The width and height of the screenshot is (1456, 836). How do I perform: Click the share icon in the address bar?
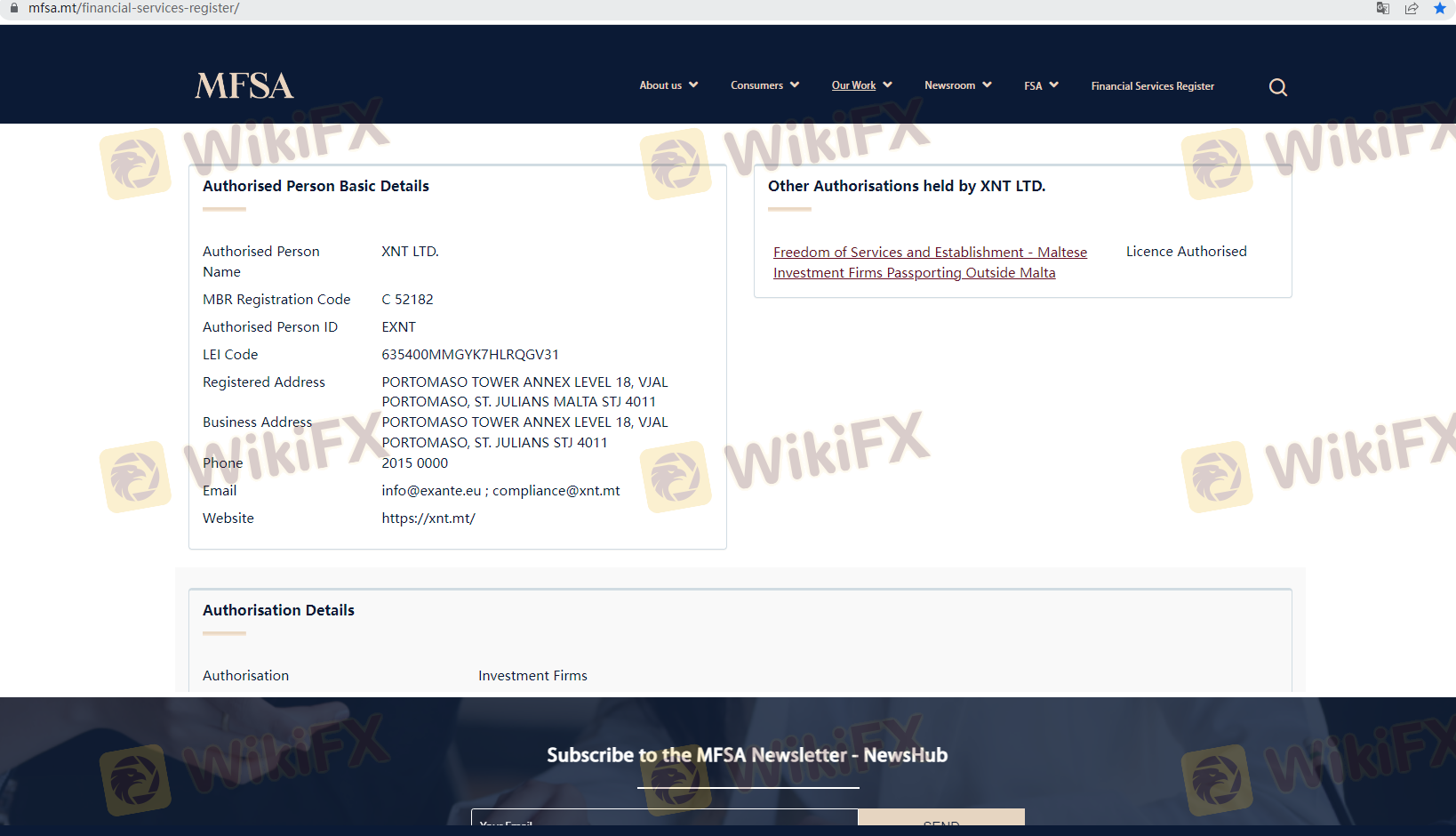[x=1411, y=9]
